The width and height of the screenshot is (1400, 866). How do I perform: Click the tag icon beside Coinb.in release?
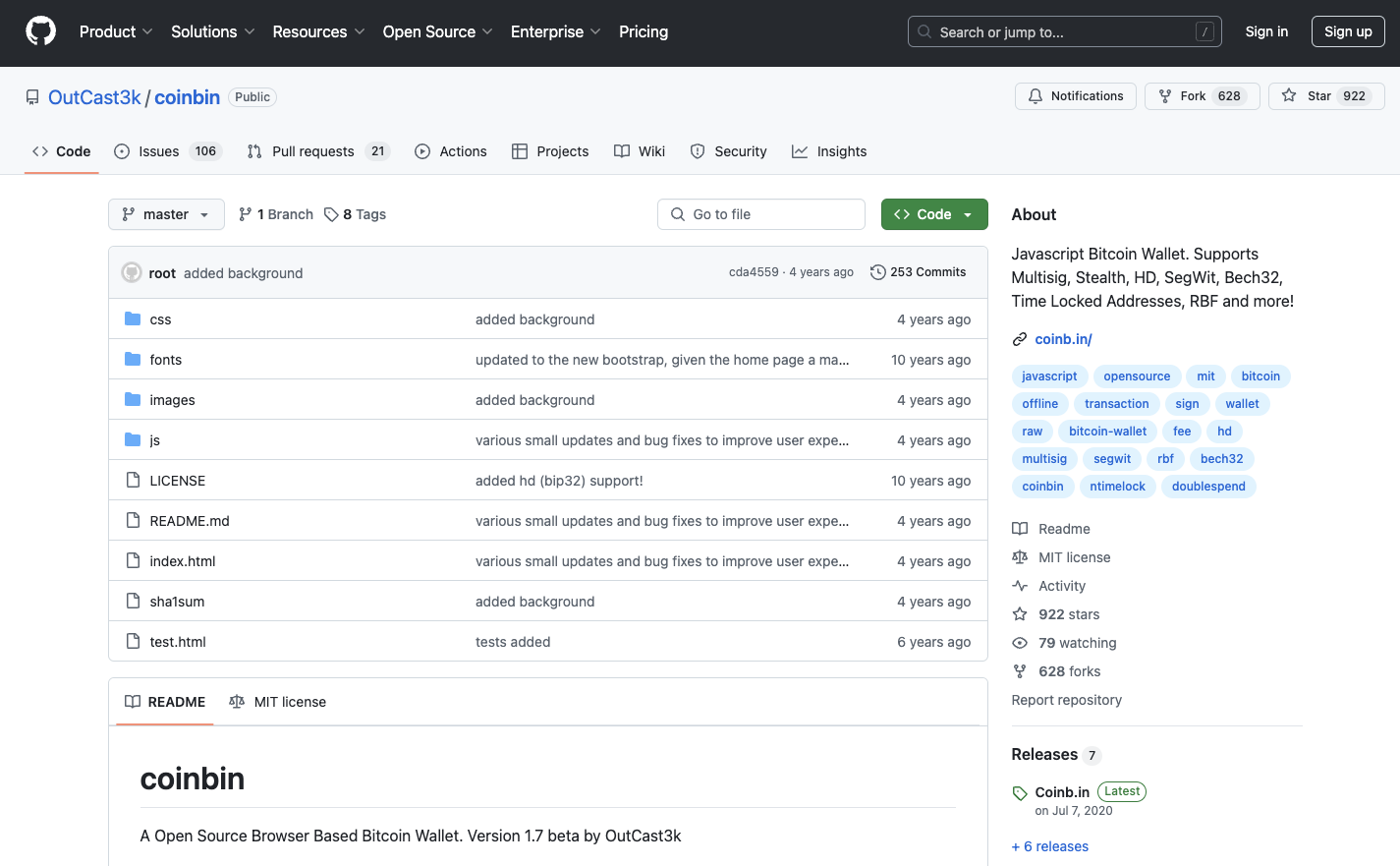click(1020, 793)
